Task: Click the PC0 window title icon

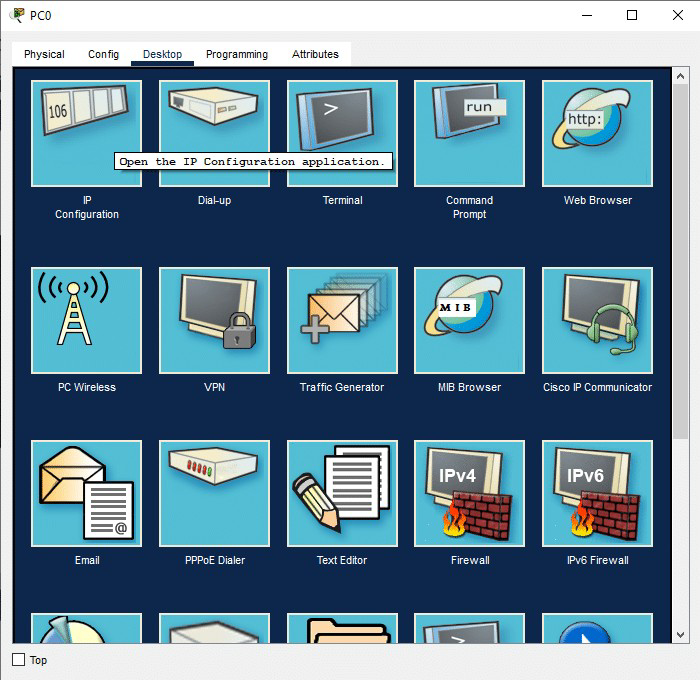Action: (17, 15)
